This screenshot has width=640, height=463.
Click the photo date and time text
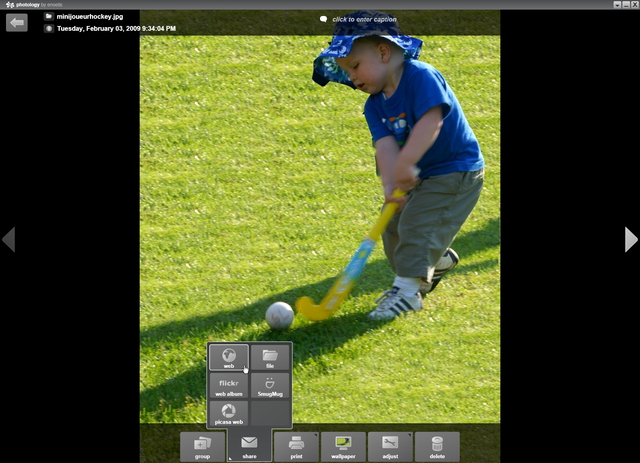116,29
